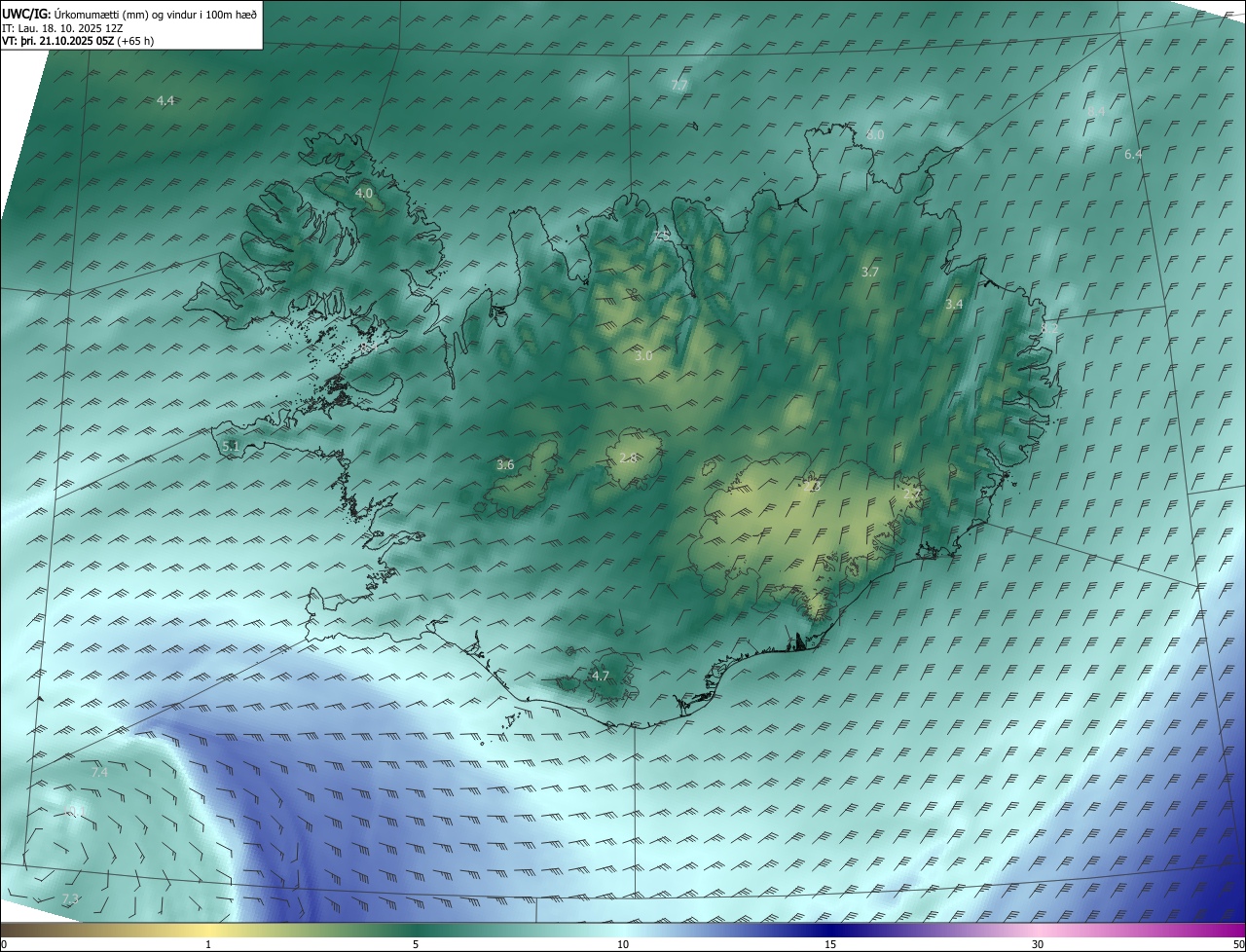Click the 50 tick on the color scale
Viewport: 1246px width, 952px height.
pos(1238,944)
